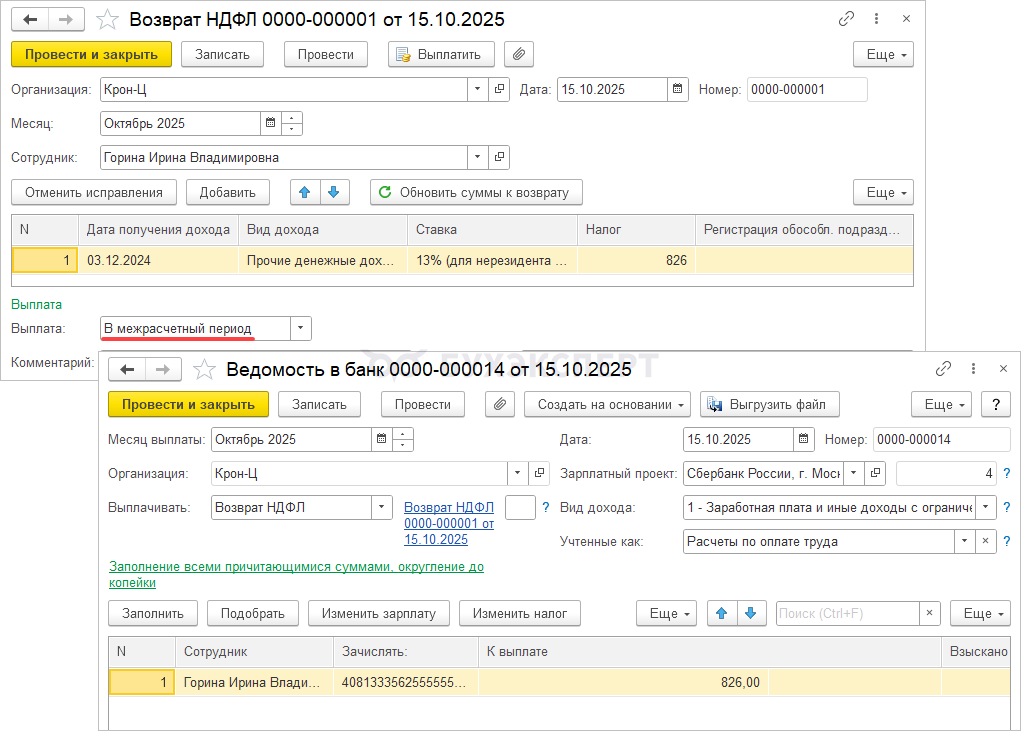This screenshot has height=731, width=1021.
Task: Click Изменить налог button
Action: coord(520,613)
